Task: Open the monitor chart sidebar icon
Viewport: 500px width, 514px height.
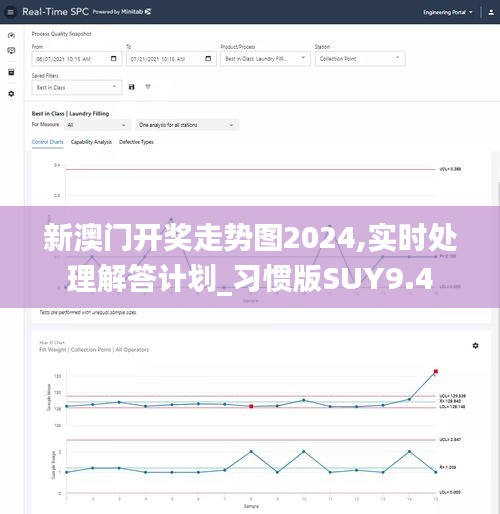Action: (x=11, y=50)
